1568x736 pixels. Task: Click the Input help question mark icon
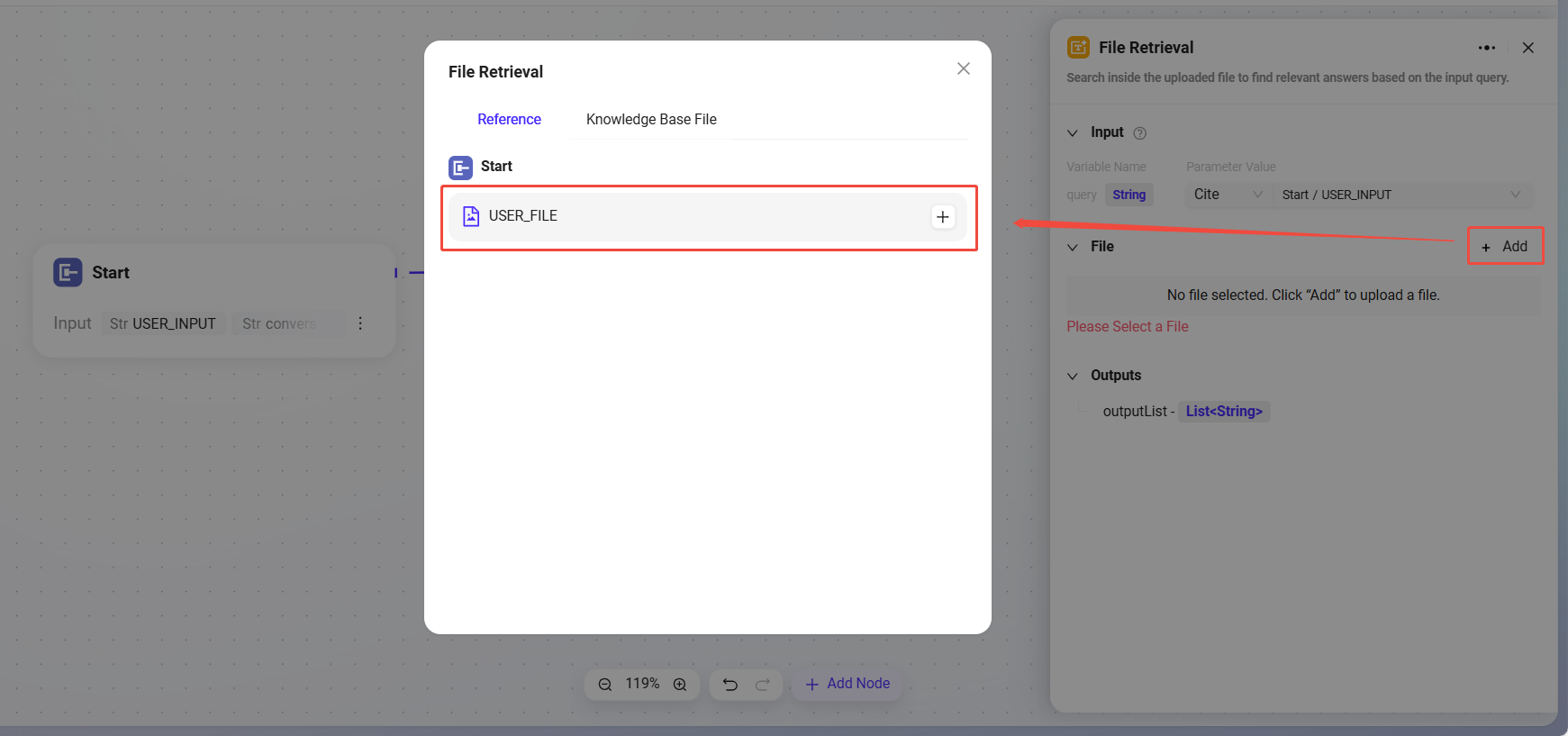[1139, 133]
